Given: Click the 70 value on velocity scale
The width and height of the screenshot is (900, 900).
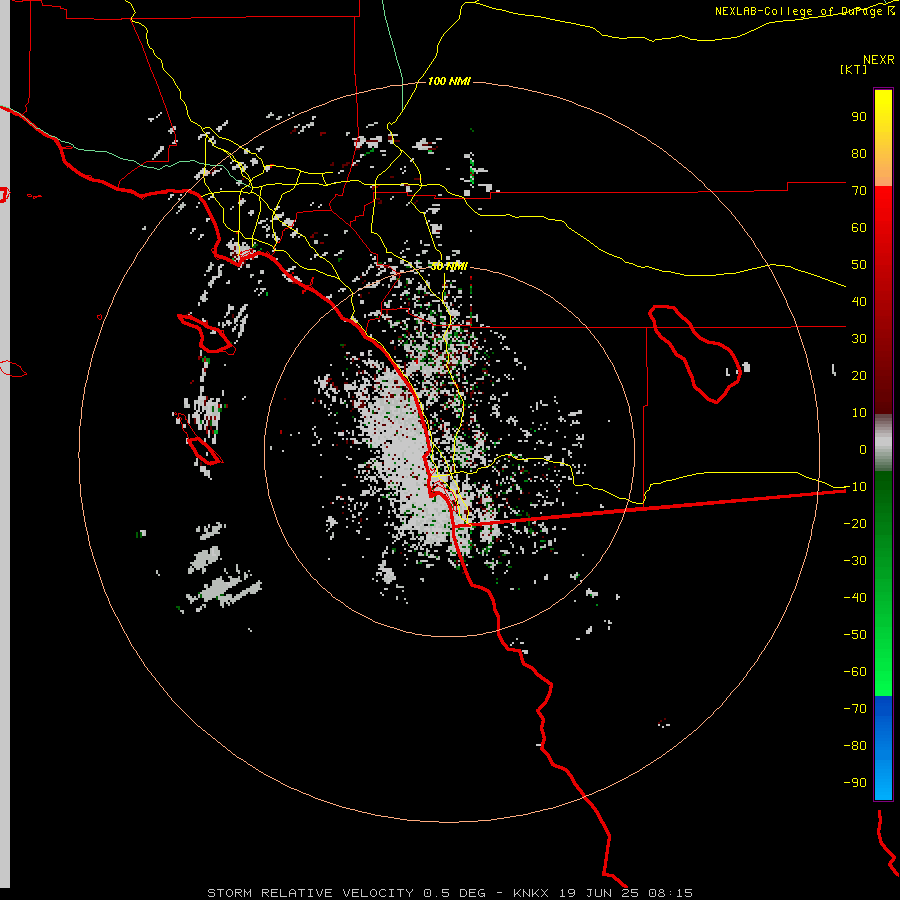Looking at the screenshot, I should tap(859, 191).
